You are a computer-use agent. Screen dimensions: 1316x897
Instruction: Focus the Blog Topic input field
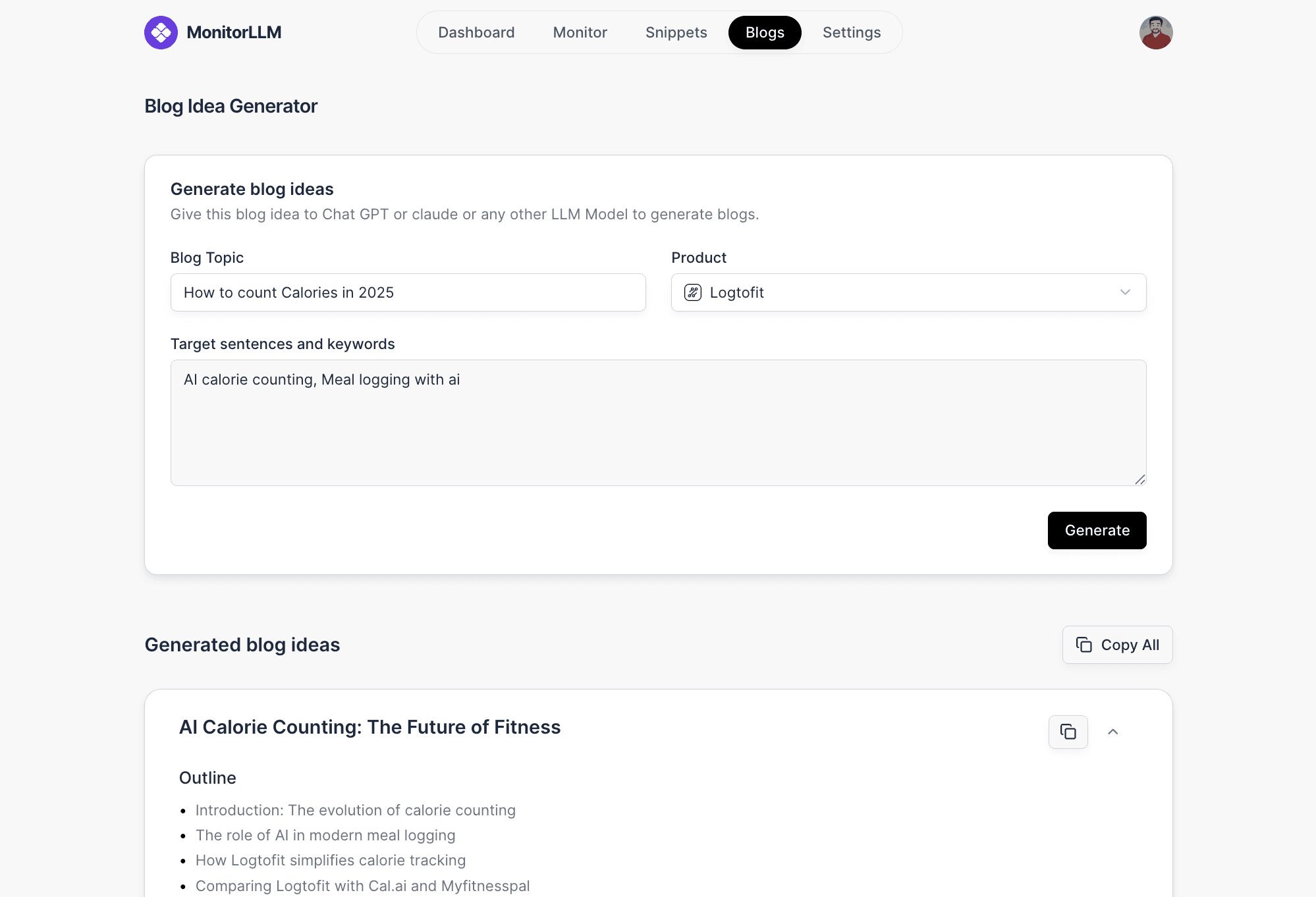(x=408, y=292)
